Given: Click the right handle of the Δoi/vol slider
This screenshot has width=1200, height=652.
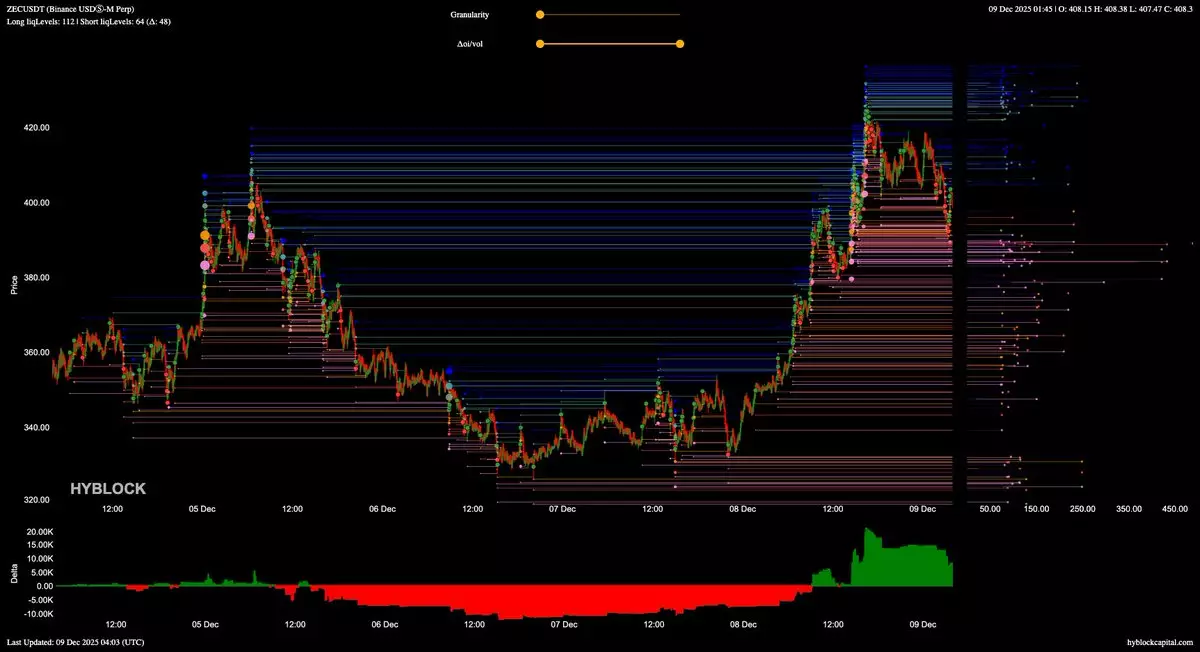Looking at the screenshot, I should click(680, 44).
